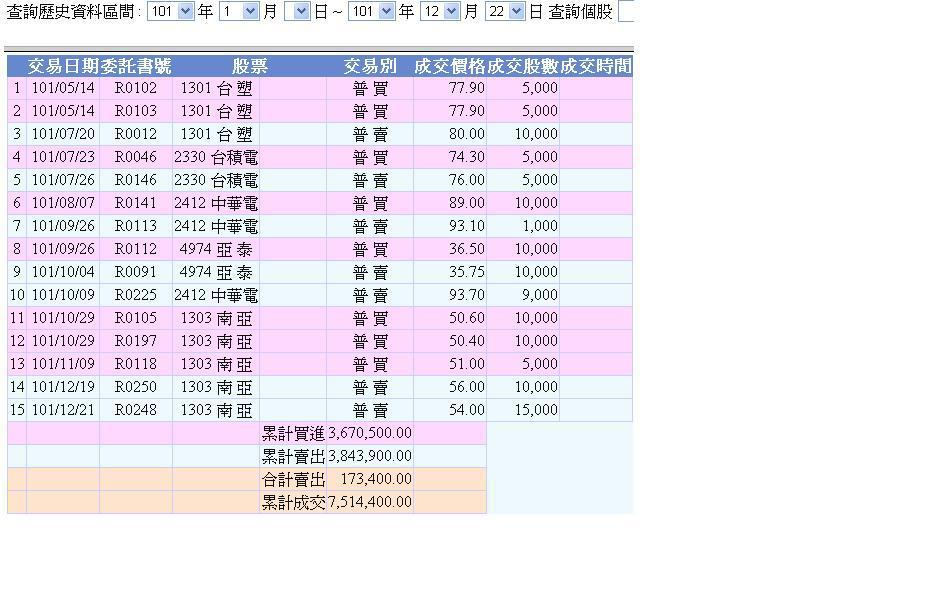This screenshot has width=950, height=600.
Task: Open the empty start day dropdown
Action: point(297,12)
